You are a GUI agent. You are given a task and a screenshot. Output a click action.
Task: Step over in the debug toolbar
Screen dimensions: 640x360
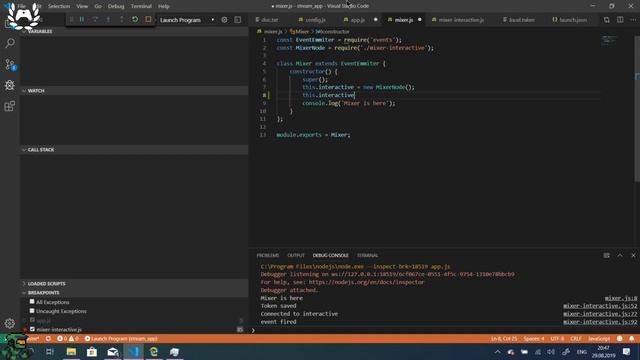(x=95, y=20)
